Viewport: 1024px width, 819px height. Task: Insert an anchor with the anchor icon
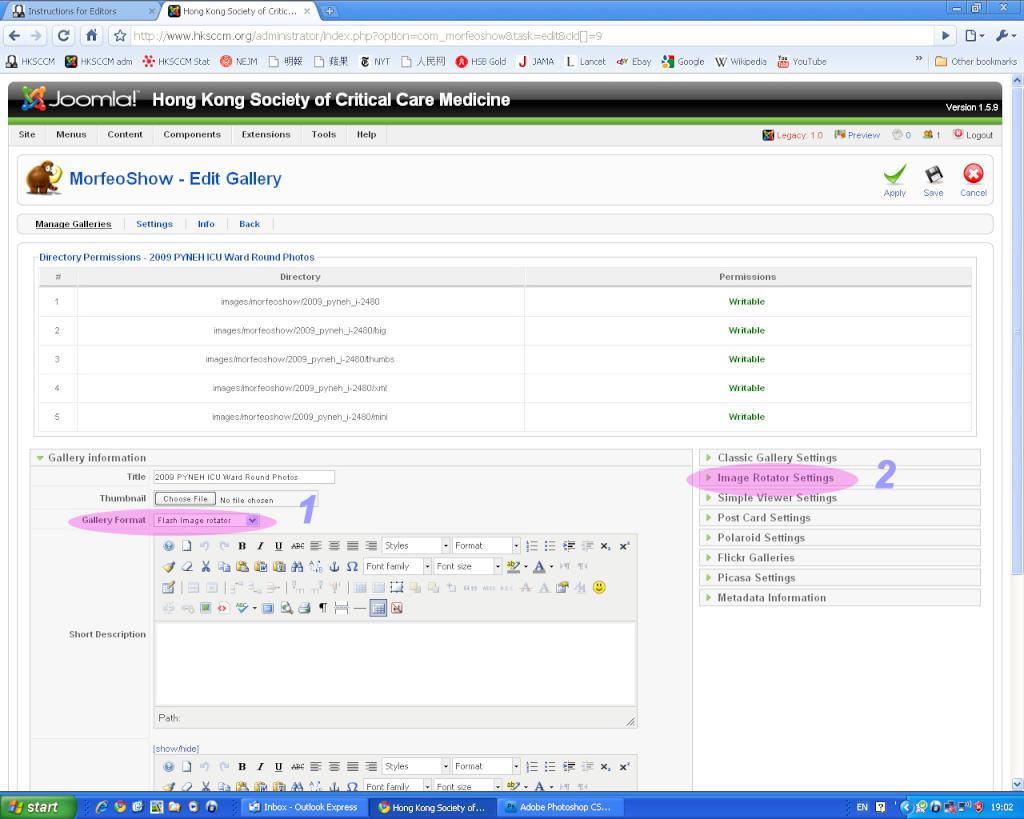pos(334,566)
